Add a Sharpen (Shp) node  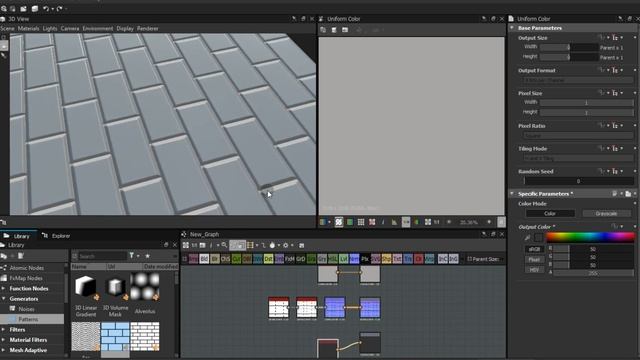pos(386,259)
